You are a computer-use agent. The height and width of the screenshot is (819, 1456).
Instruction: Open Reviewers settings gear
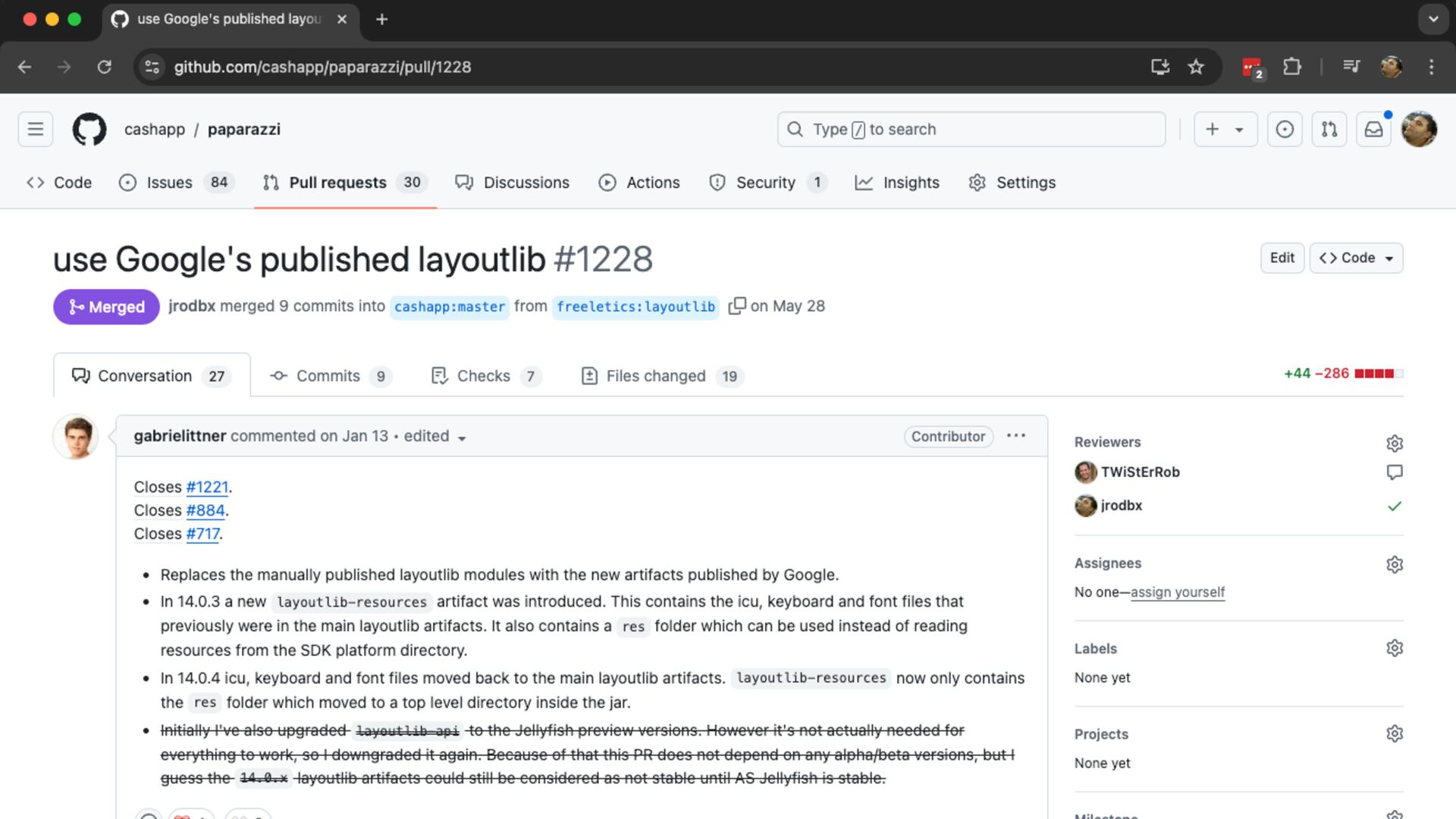[x=1395, y=443]
